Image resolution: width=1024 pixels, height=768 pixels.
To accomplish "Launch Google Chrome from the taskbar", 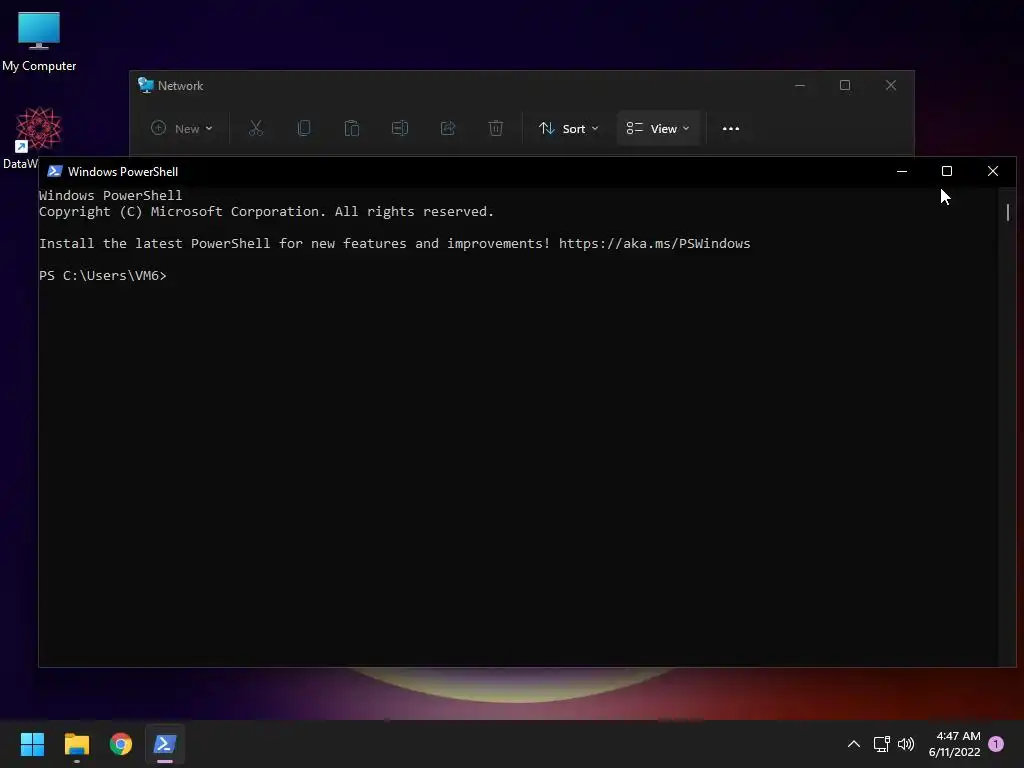I will [121, 744].
